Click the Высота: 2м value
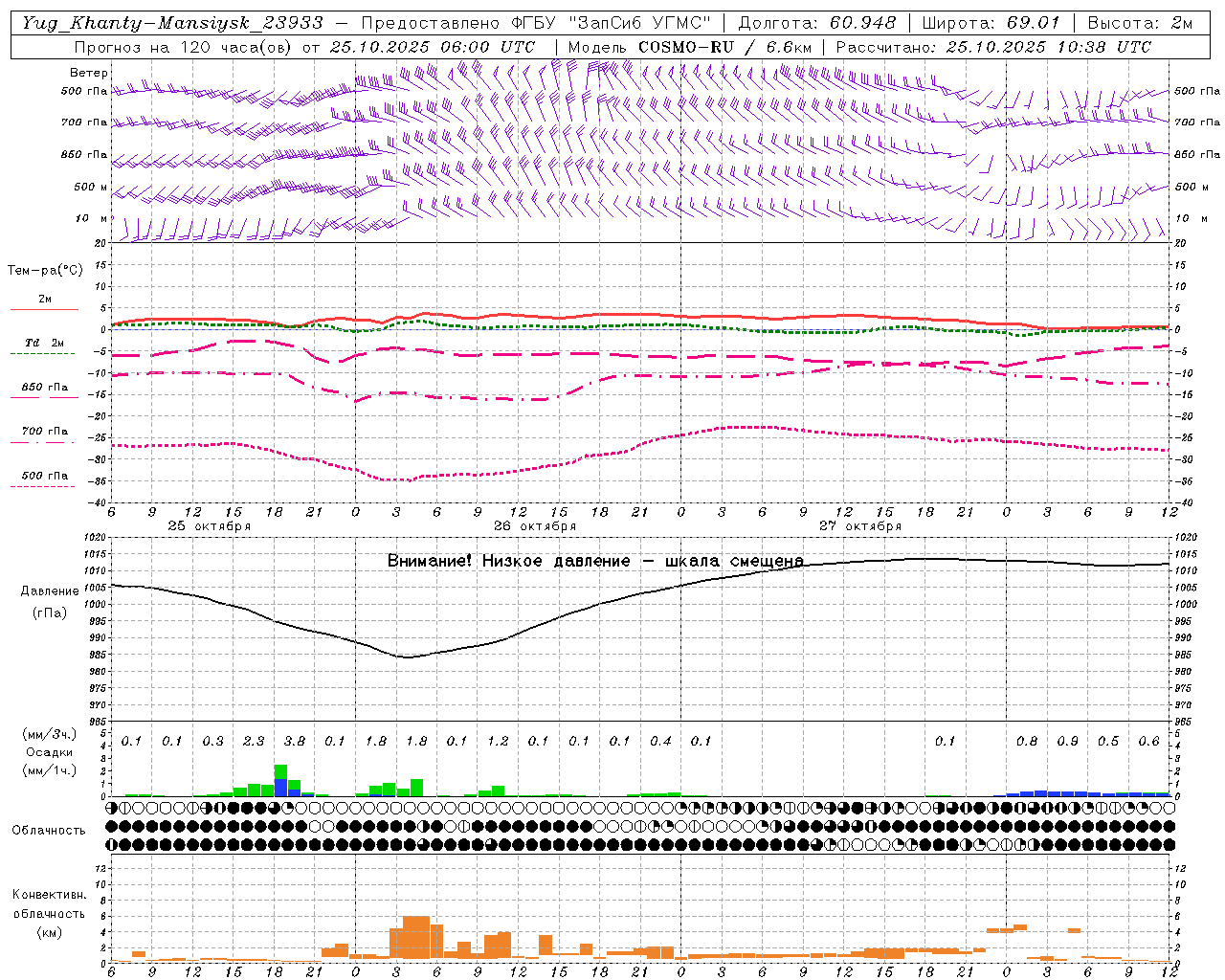Image resolution: width=1225 pixels, height=980 pixels. [x=1140, y=23]
